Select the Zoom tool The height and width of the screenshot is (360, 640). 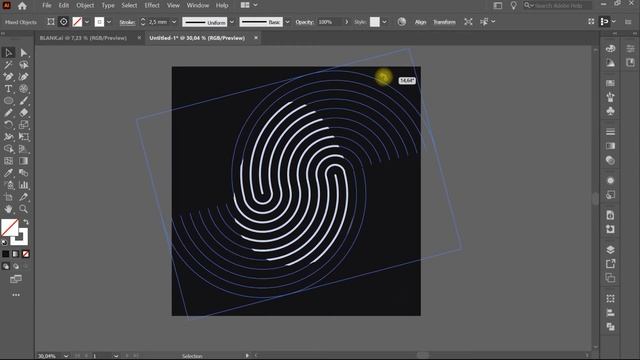[x=24, y=209]
